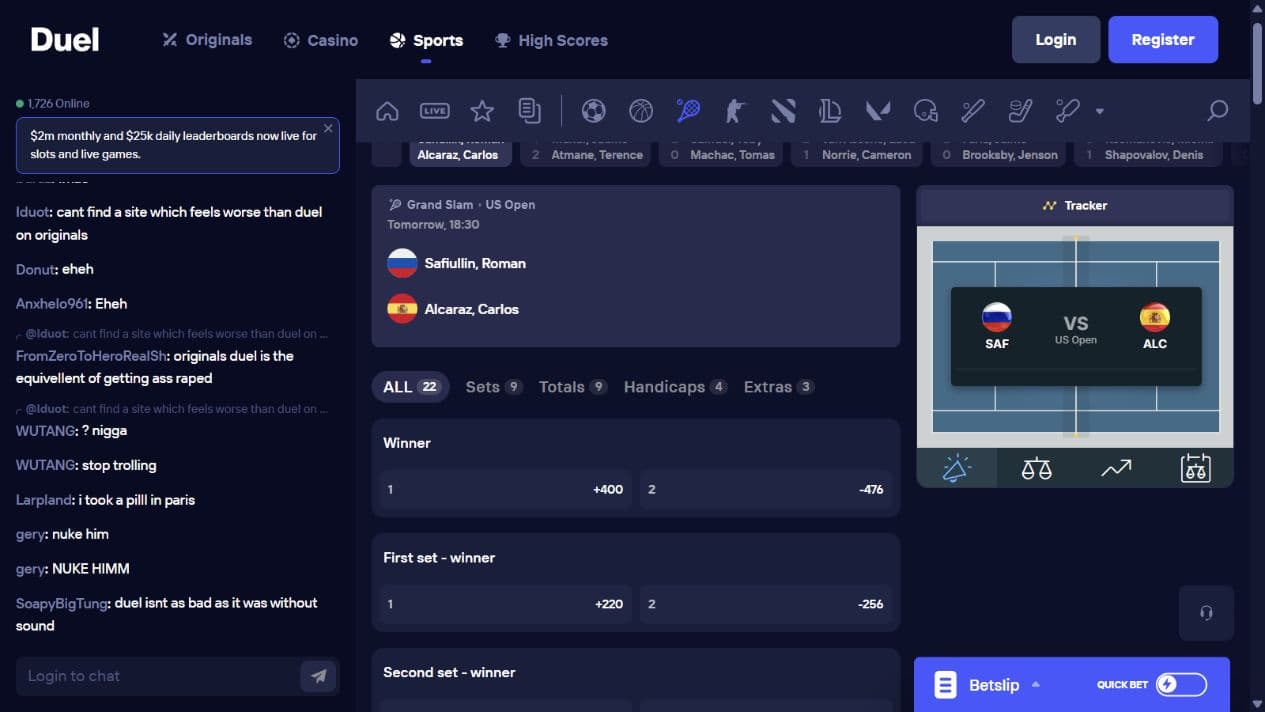Click chat username Larpland

(44, 500)
